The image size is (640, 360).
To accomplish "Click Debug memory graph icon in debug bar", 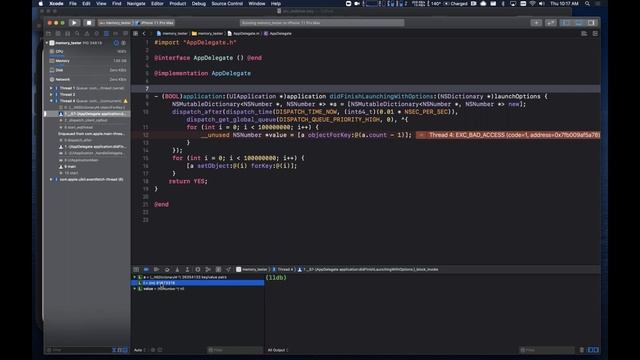I will [208, 269].
